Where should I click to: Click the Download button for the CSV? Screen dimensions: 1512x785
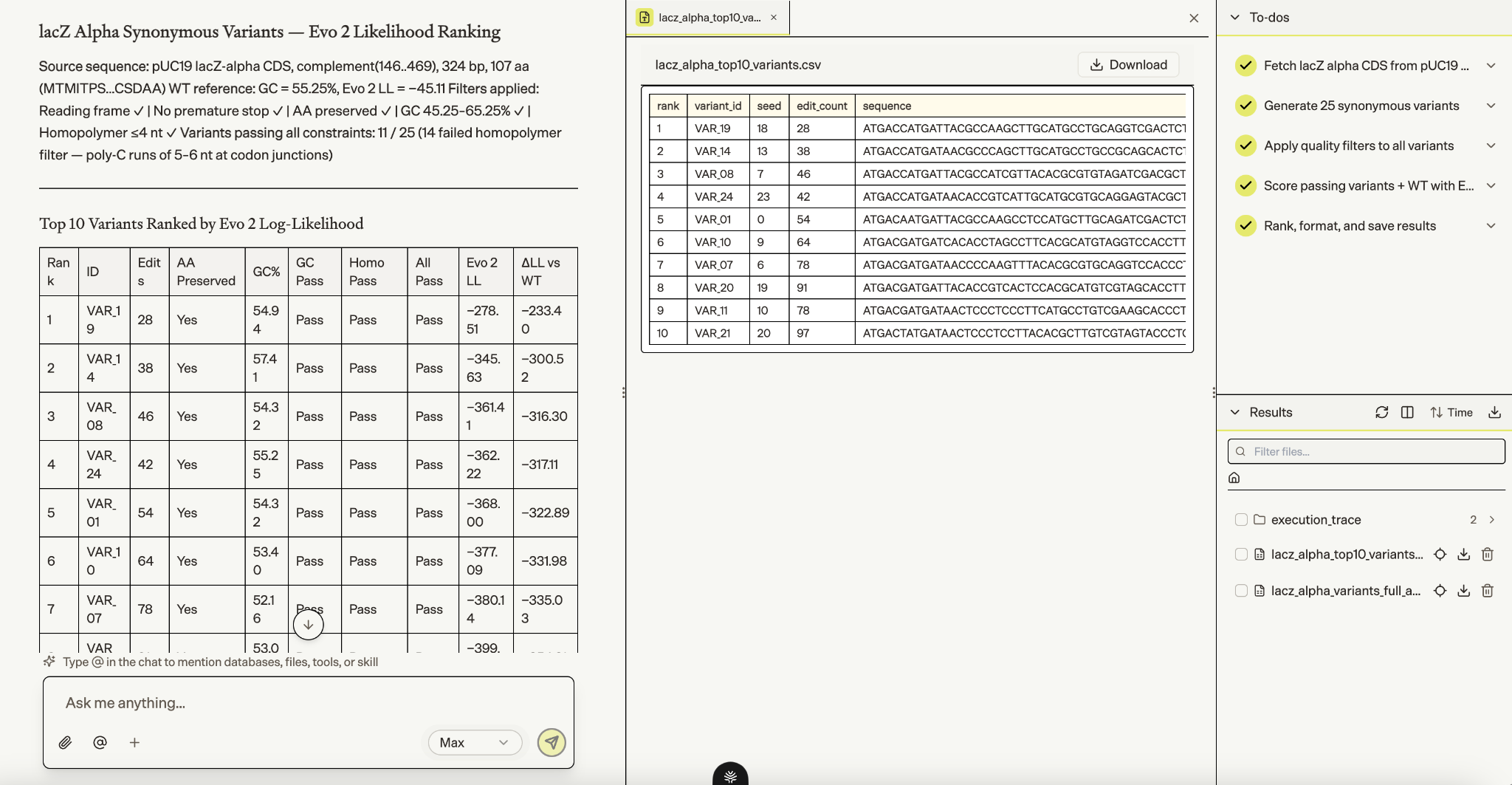coord(1128,64)
